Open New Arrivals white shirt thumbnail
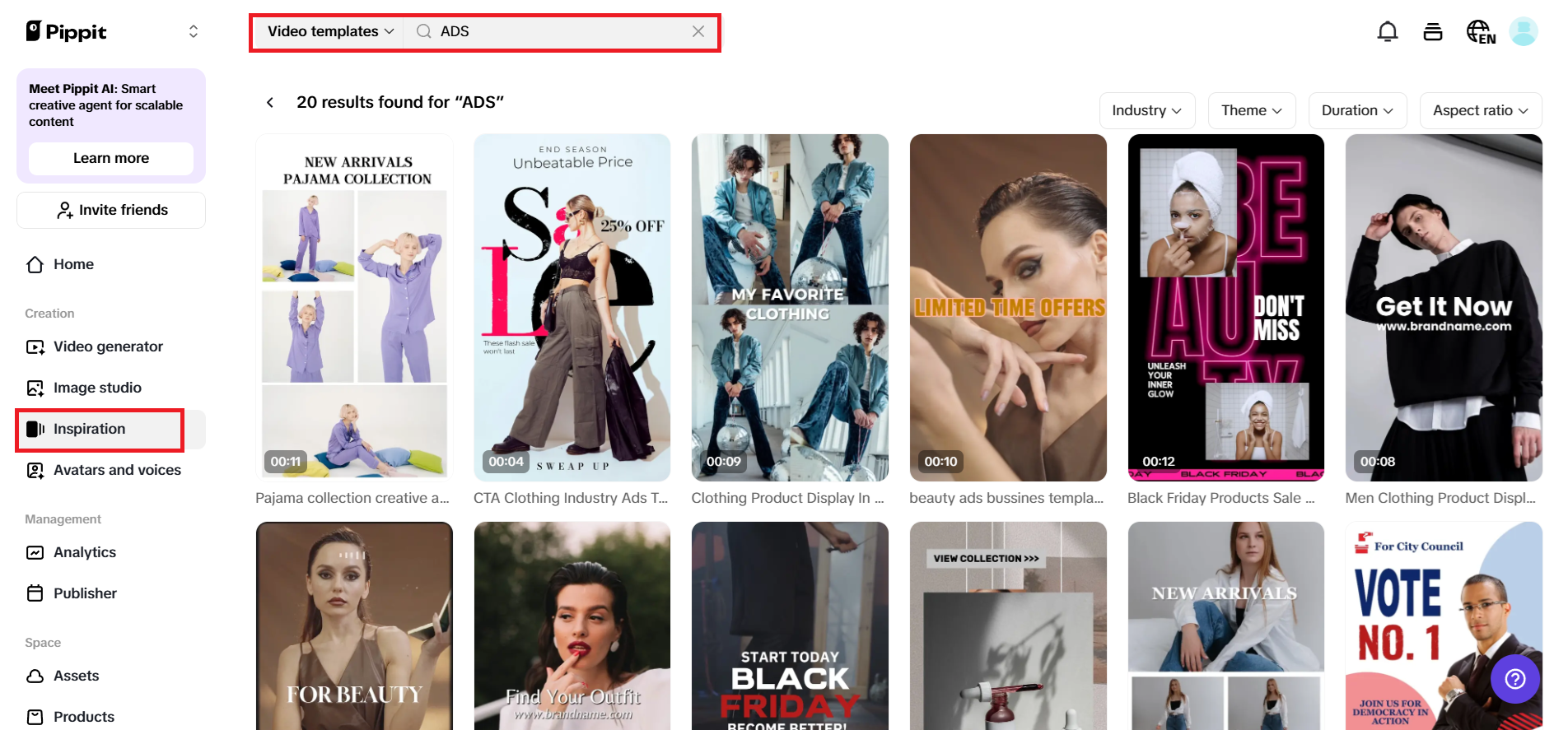 click(1226, 626)
